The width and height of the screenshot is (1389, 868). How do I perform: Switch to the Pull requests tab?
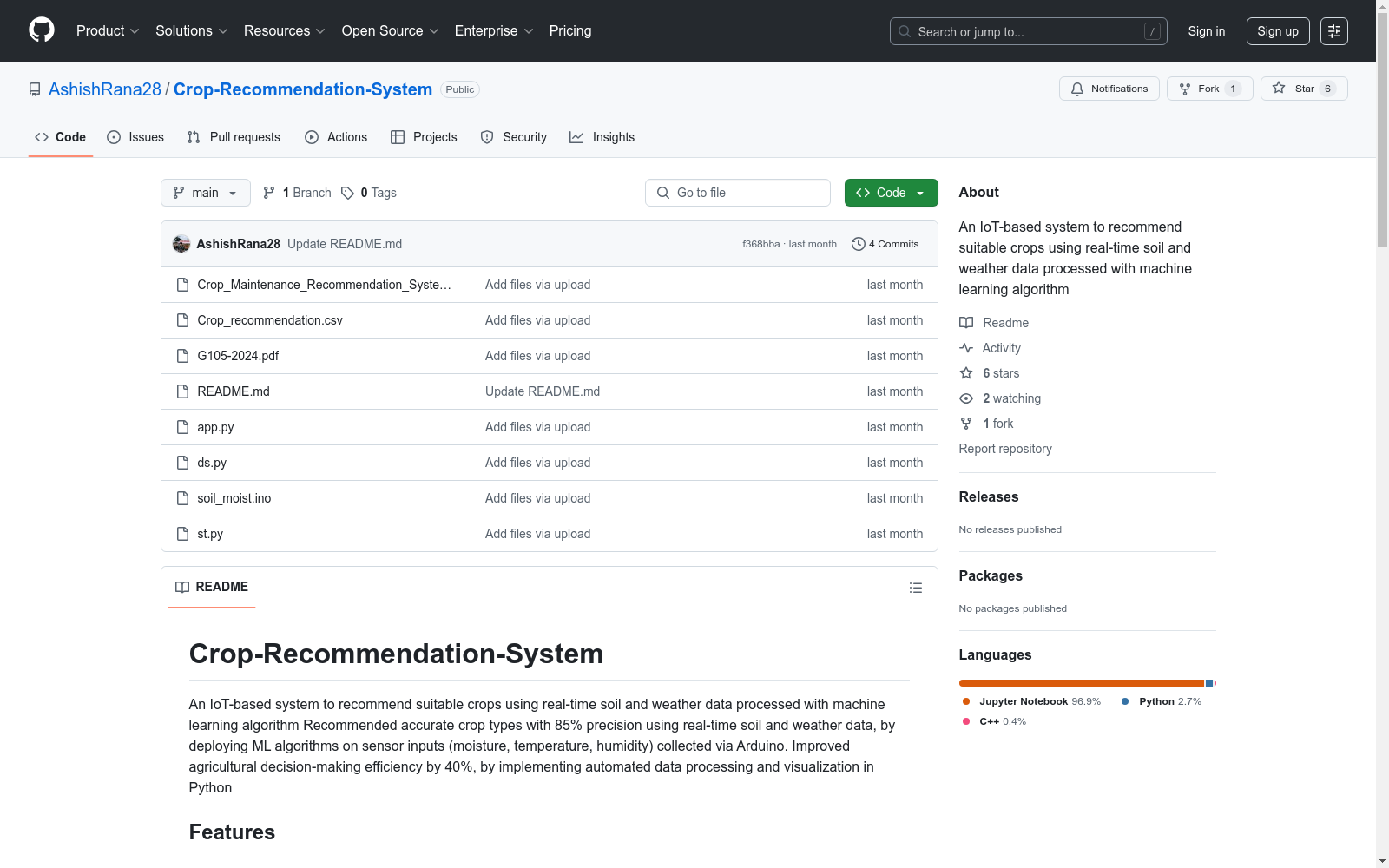click(x=234, y=137)
